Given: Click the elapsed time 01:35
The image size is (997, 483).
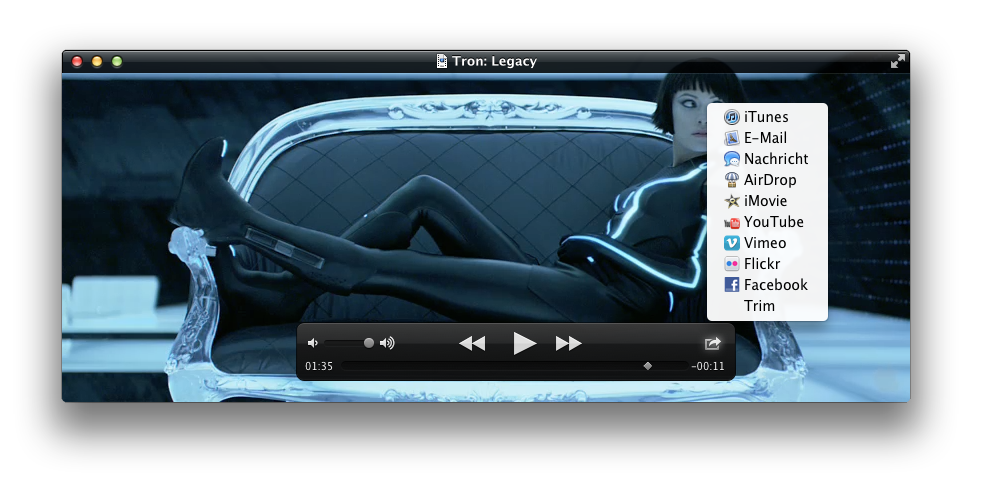Looking at the screenshot, I should (x=319, y=366).
